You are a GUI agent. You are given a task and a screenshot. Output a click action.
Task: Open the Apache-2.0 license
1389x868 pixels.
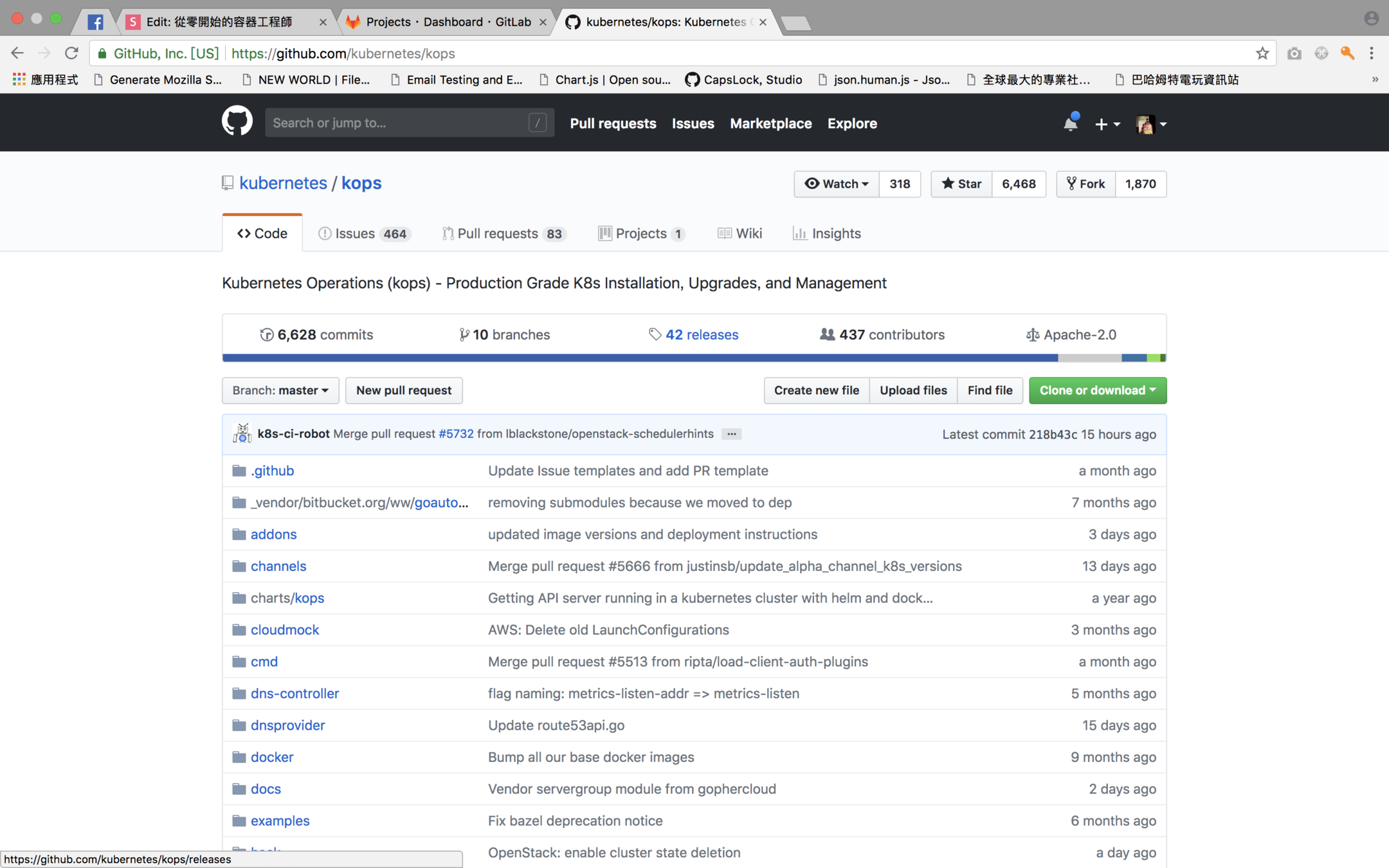pos(1071,334)
